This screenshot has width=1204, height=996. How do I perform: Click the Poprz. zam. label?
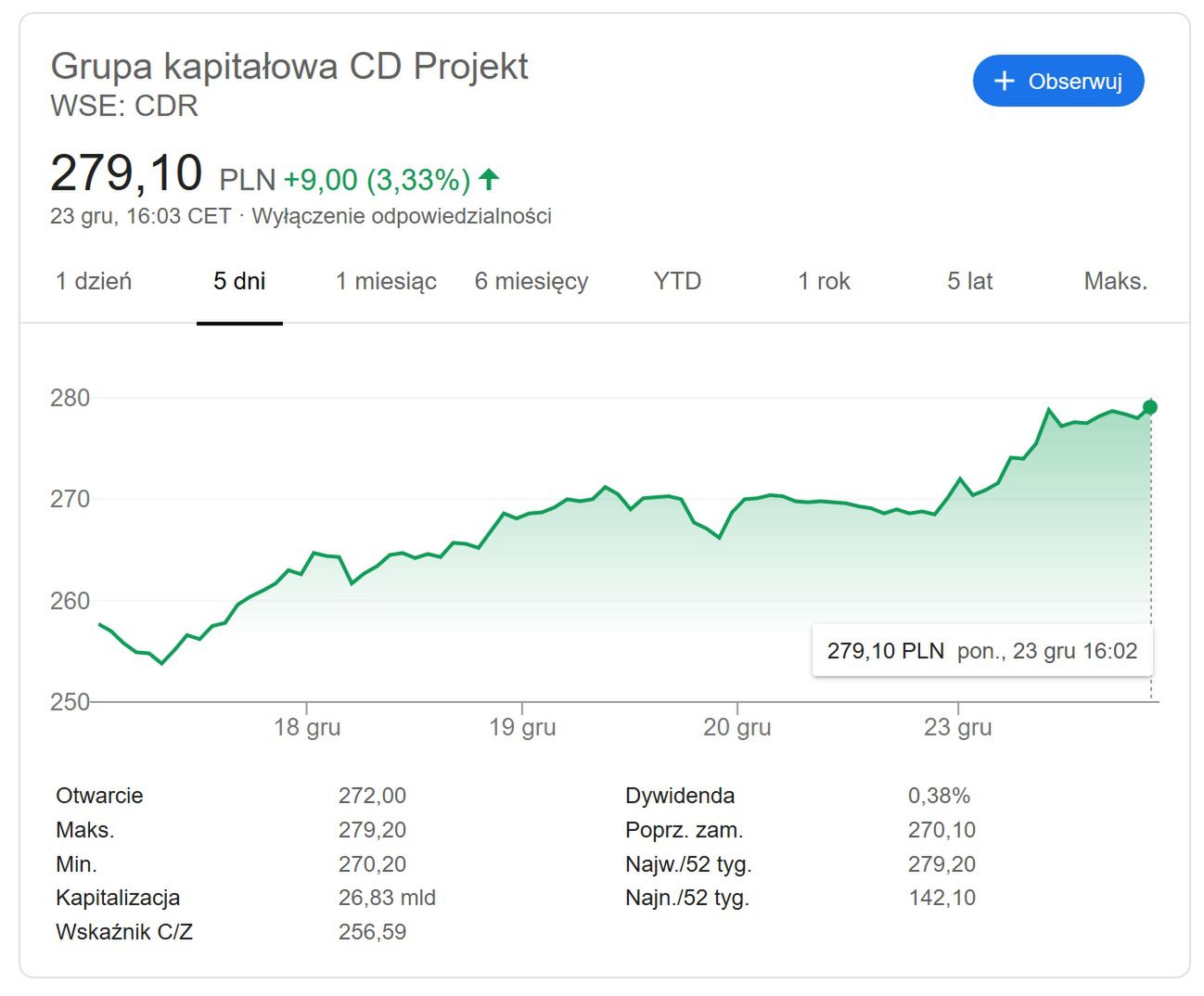(x=685, y=830)
